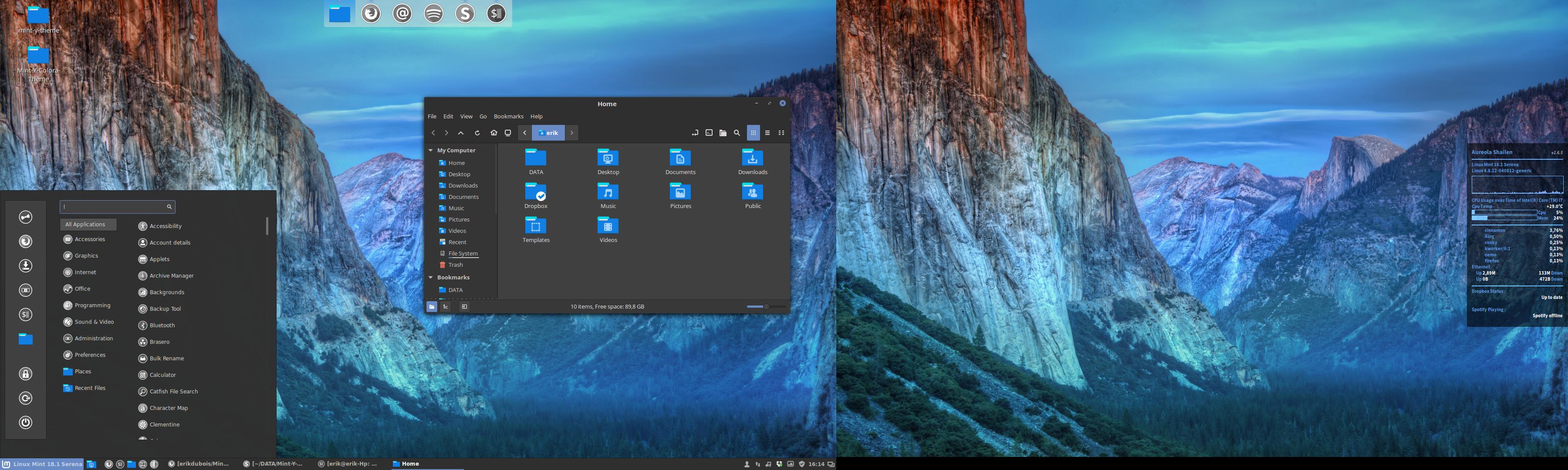Open terminal from file manager toolbar

point(709,133)
